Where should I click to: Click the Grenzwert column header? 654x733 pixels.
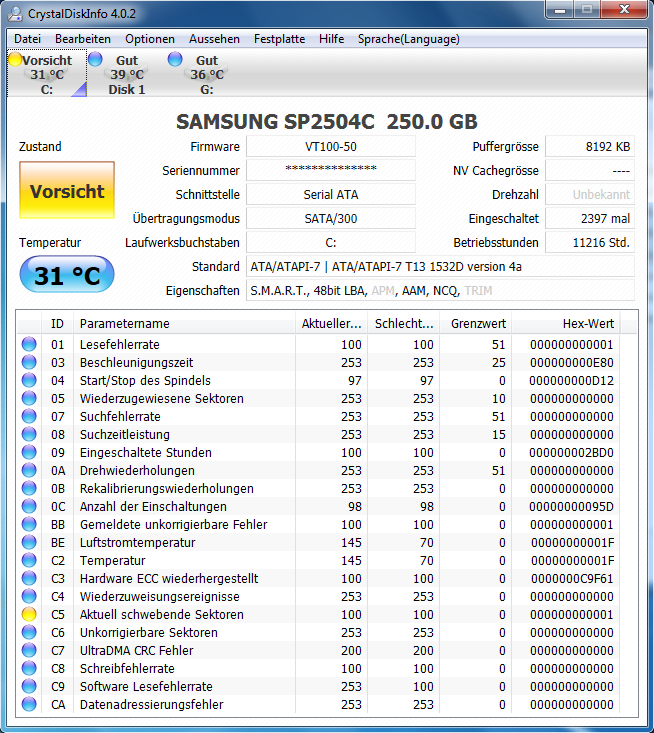(x=475, y=323)
